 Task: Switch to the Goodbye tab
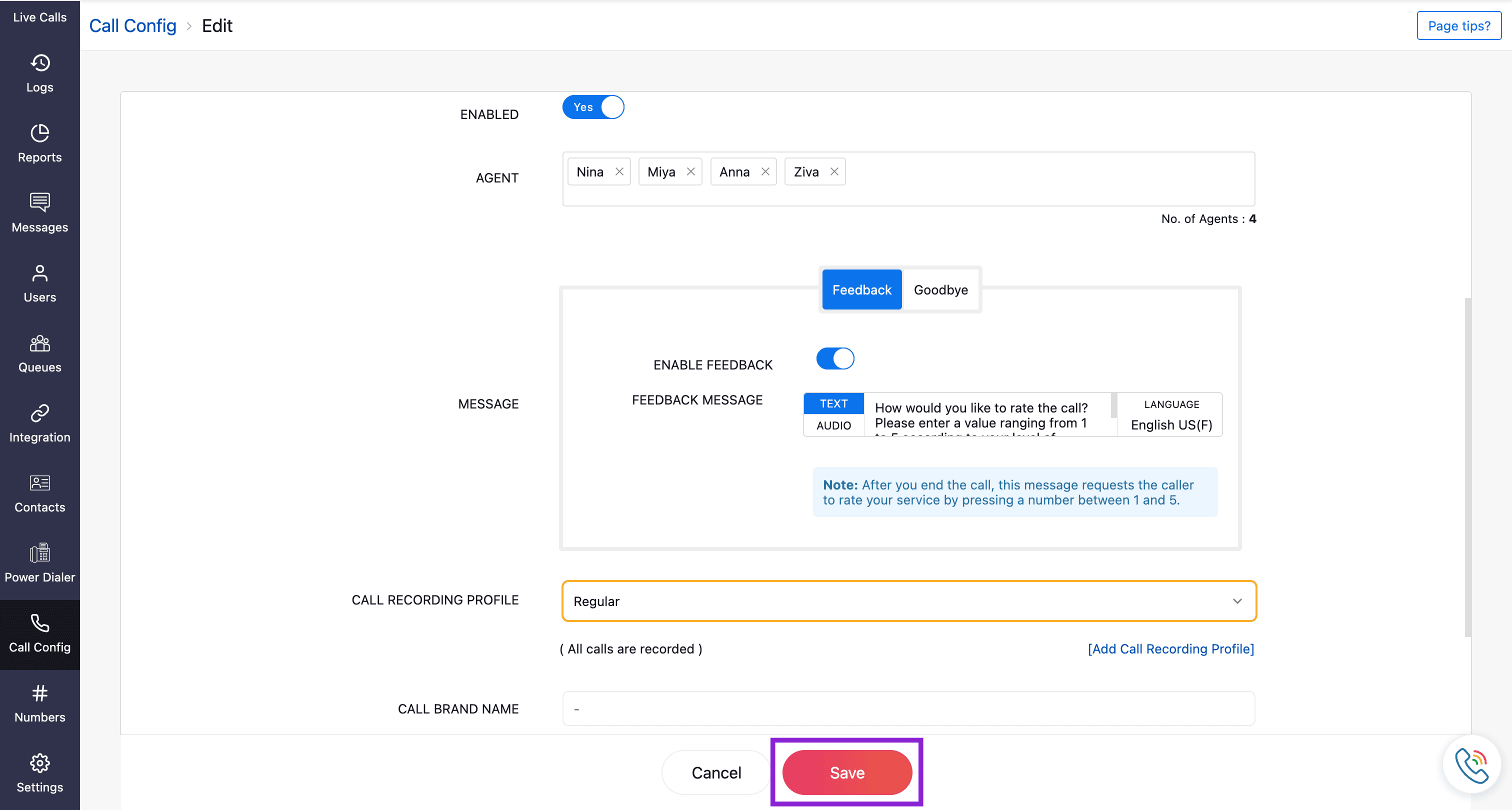coord(940,290)
